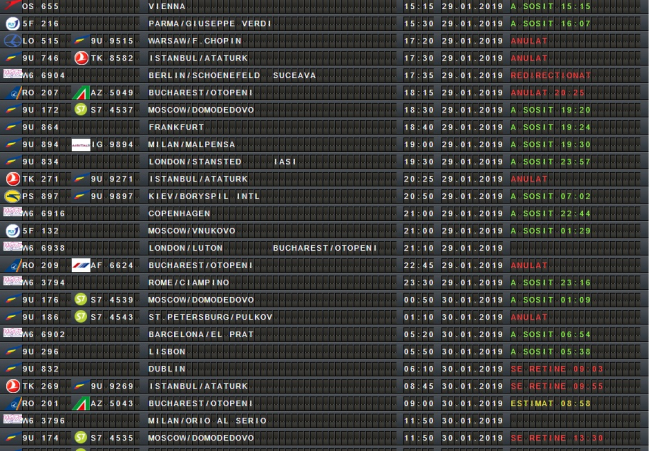Viewport: 650px width, 451px height.
Task: Click the Wizz Air logo beside W6 3796
Action: coord(12,419)
